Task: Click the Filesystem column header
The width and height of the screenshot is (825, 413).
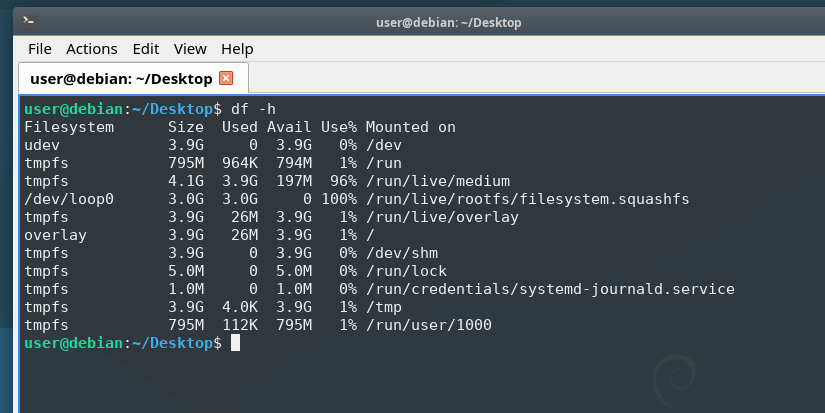Action: click(69, 127)
